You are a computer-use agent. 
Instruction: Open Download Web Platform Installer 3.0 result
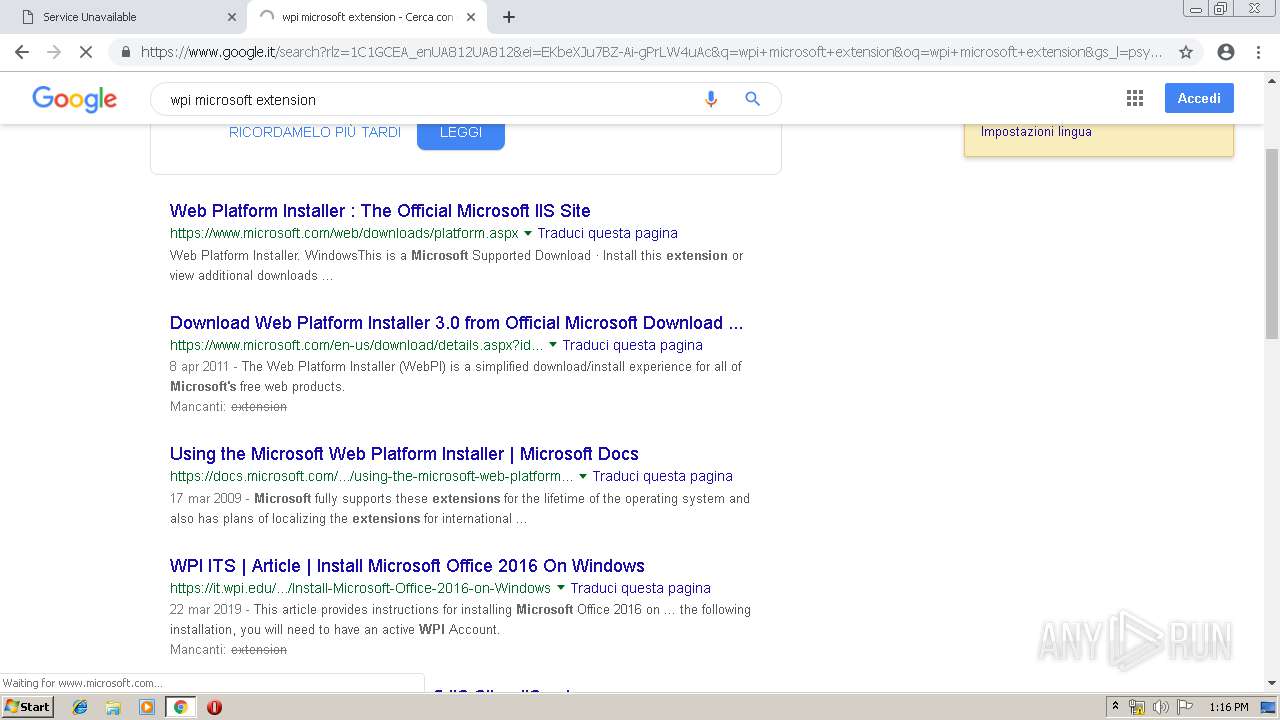click(x=456, y=323)
